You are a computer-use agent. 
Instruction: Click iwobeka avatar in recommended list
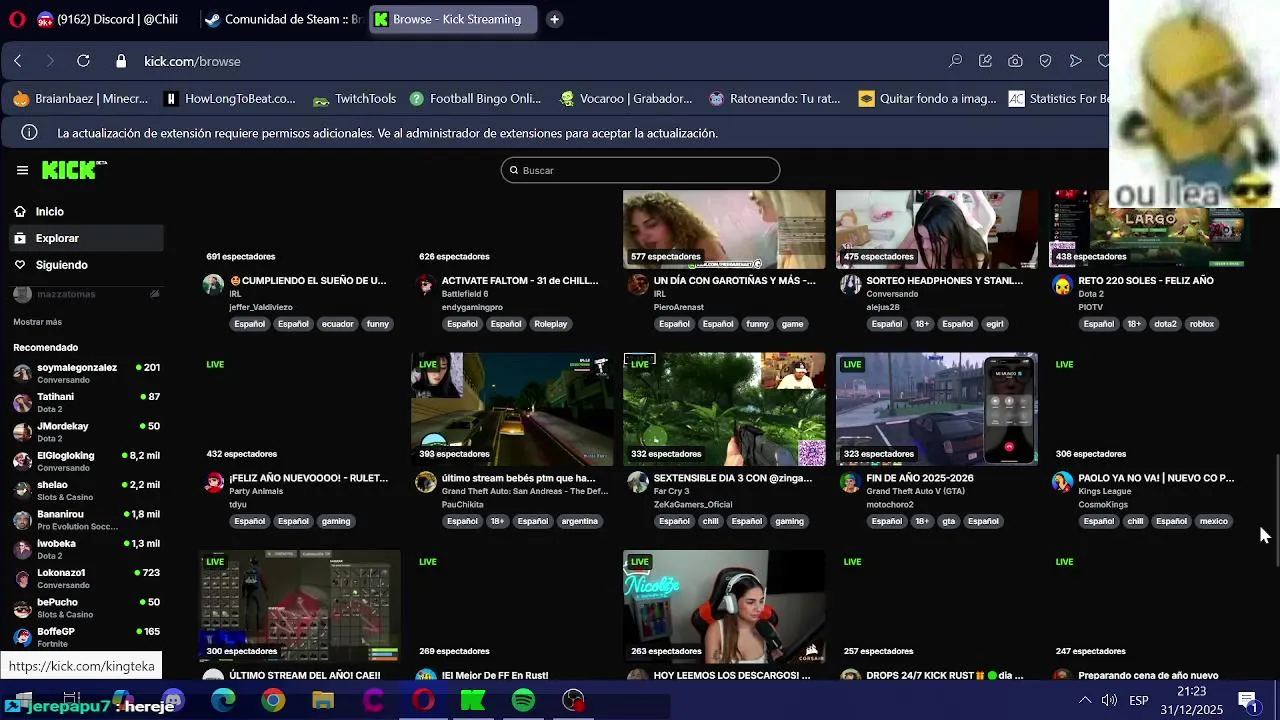click(x=22, y=549)
